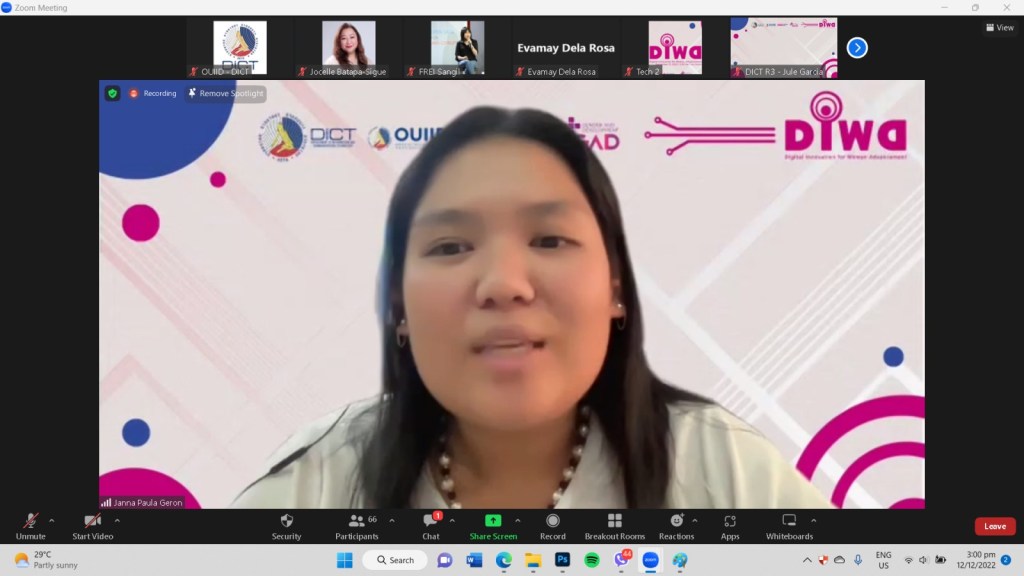Open Breakout Rooms
This screenshot has height=576, width=1024.
614,526
